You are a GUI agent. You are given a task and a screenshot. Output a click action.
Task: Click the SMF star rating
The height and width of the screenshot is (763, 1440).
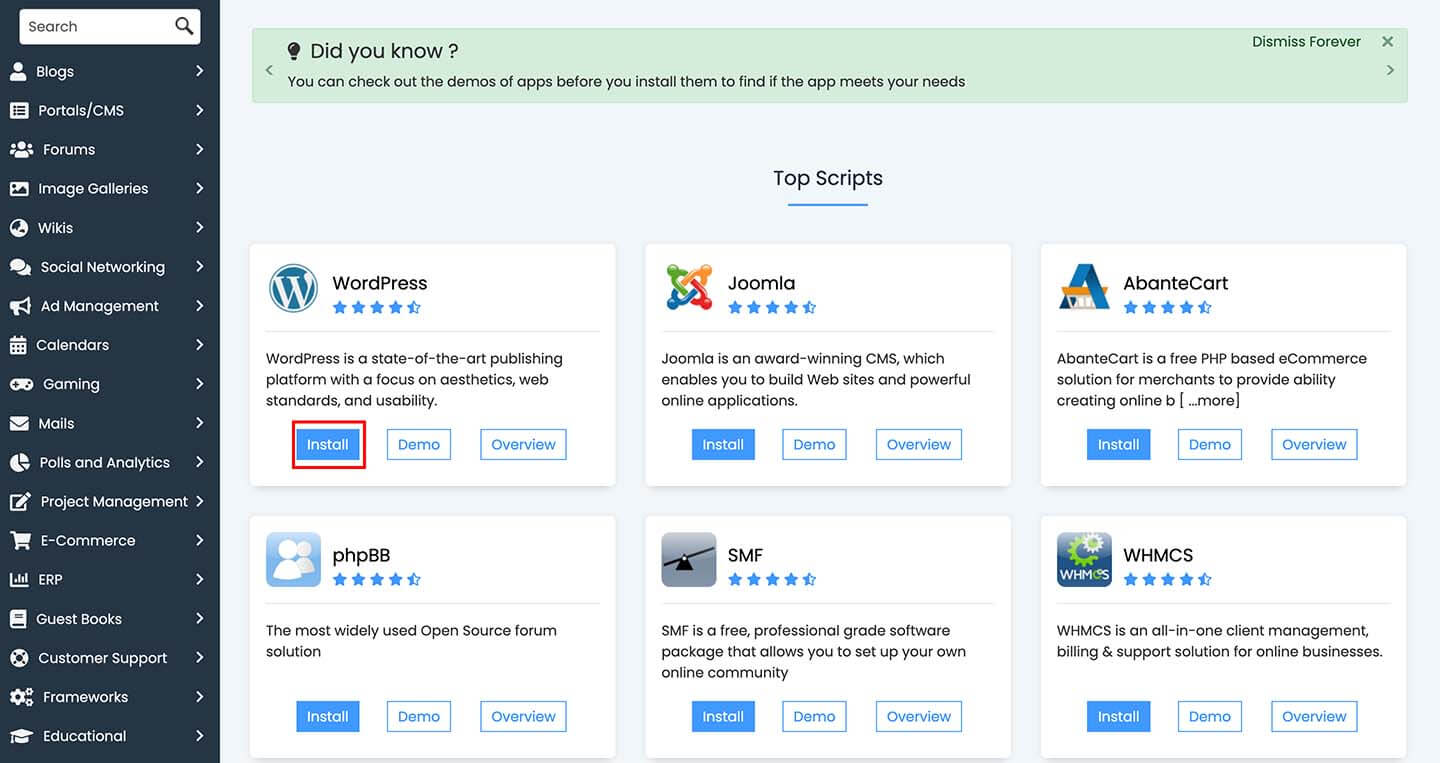pos(773,579)
